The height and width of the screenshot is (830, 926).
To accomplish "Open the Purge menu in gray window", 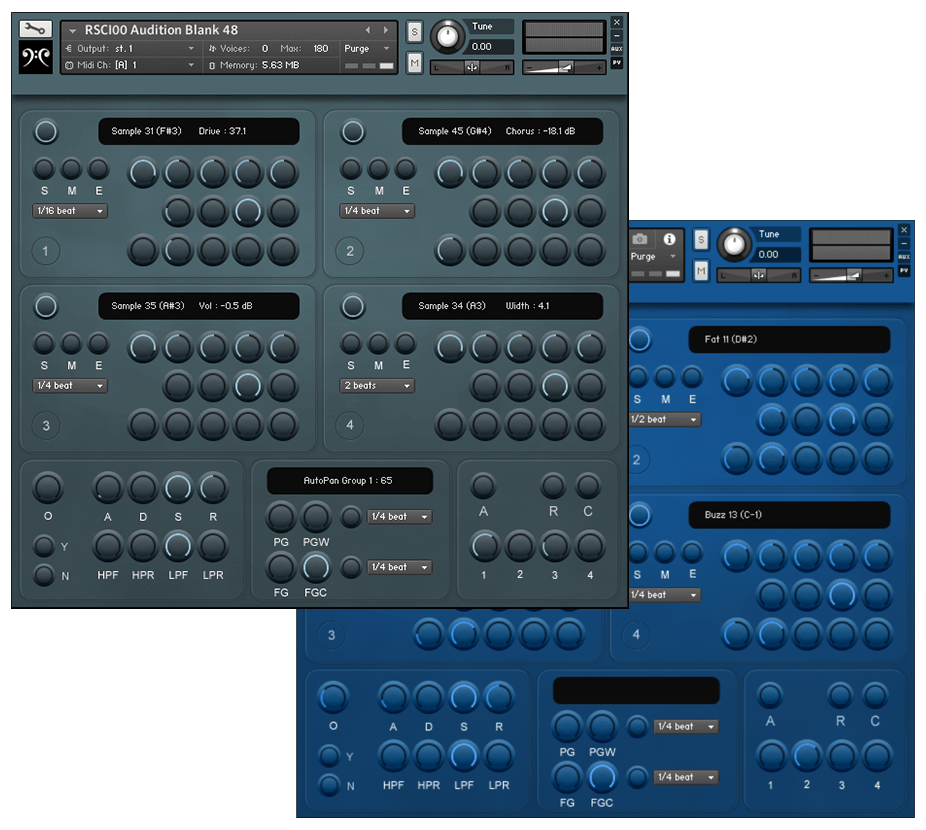I will (x=367, y=48).
